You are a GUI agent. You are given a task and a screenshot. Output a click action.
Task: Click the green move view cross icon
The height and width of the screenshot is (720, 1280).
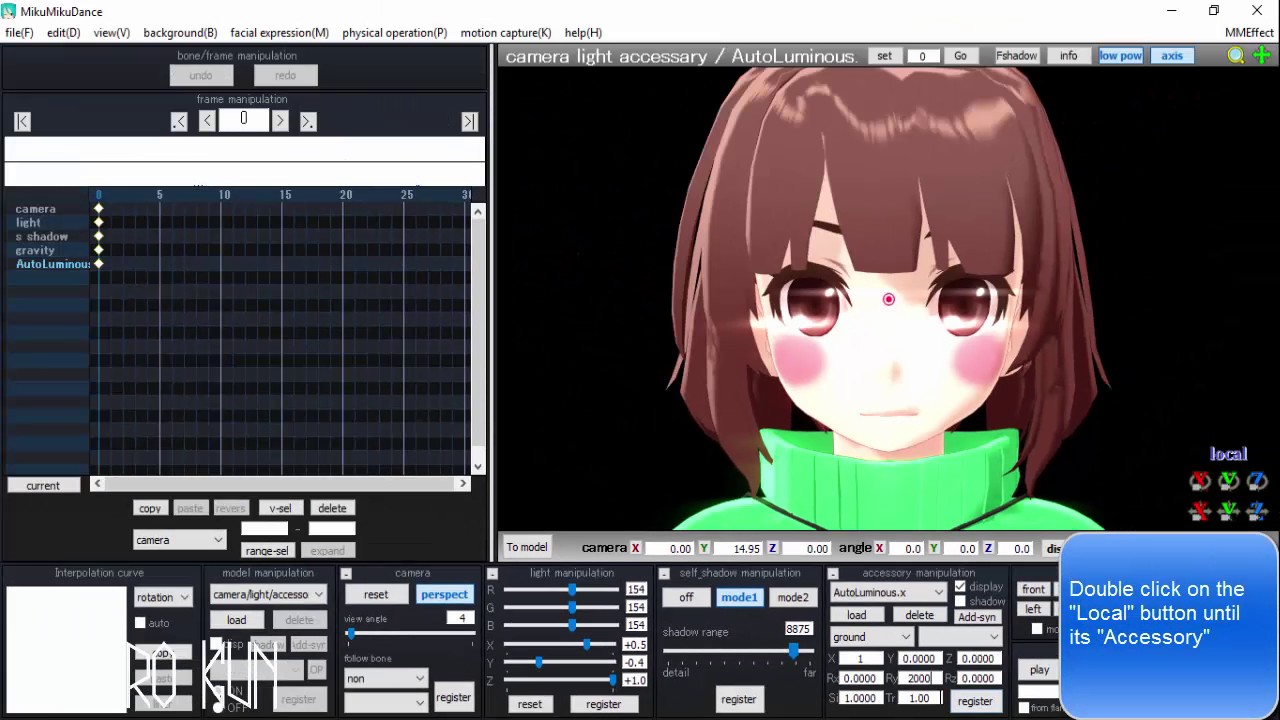click(1262, 56)
